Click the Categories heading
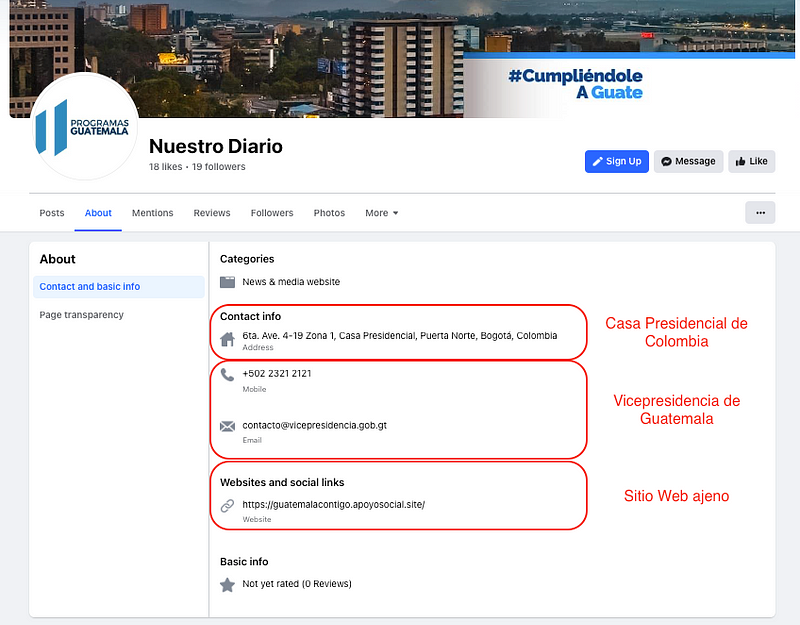 point(247,259)
